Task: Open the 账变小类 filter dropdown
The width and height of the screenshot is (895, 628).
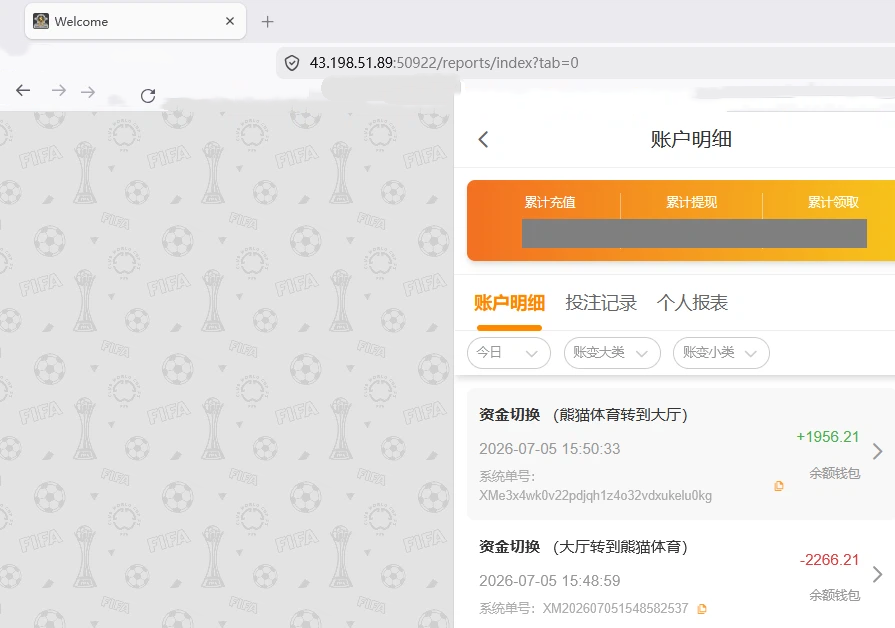Action: tap(721, 353)
